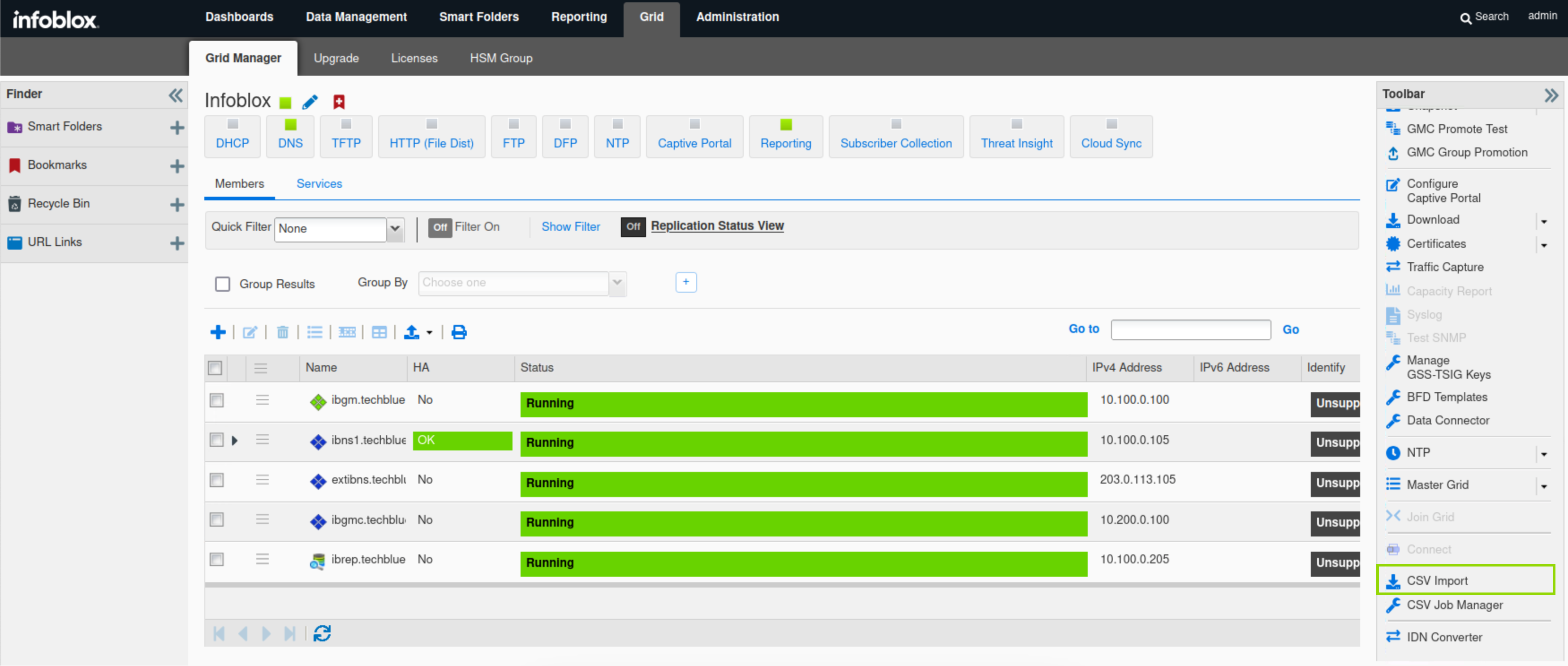Viewport: 1568px width, 666px height.
Task: Click the red bookmark icon beside Infoblox
Action: tap(339, 102)
